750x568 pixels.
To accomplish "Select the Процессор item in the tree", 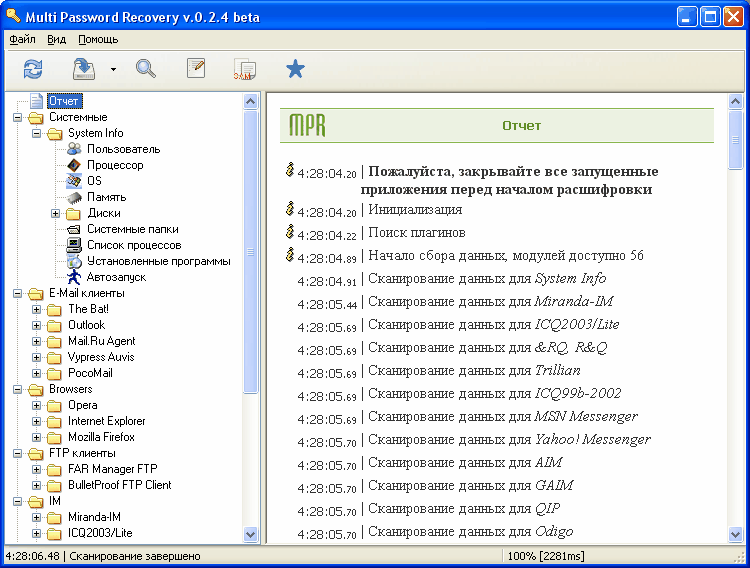I will pos(114,165).
